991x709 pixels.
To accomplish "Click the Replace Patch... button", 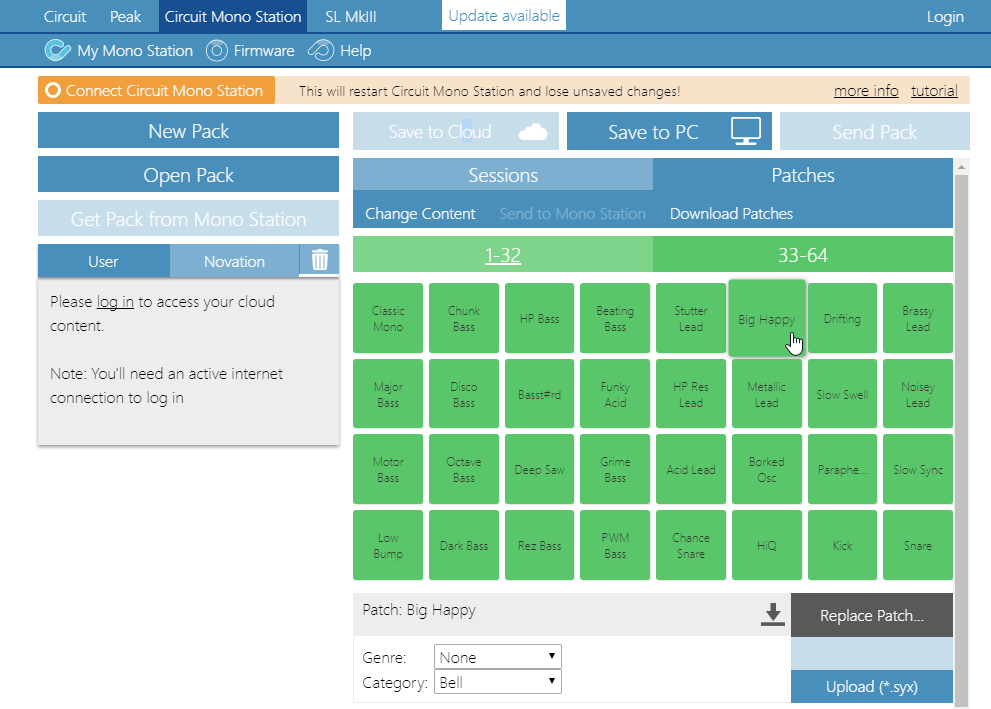I will [x=872, y=615].
